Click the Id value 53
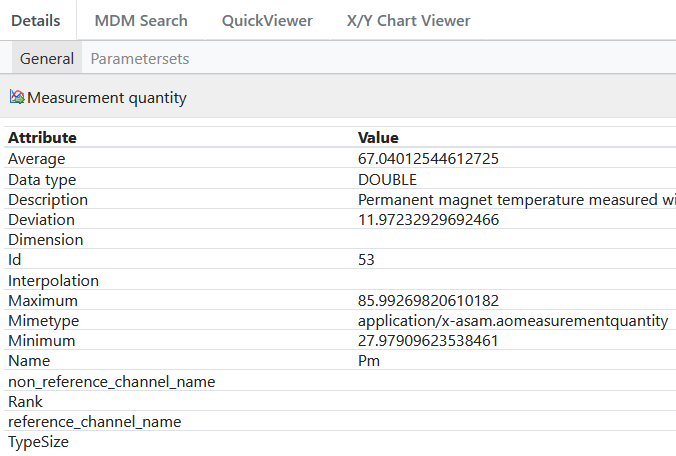This screenshot has width=676, height=456. coord(366,260)
